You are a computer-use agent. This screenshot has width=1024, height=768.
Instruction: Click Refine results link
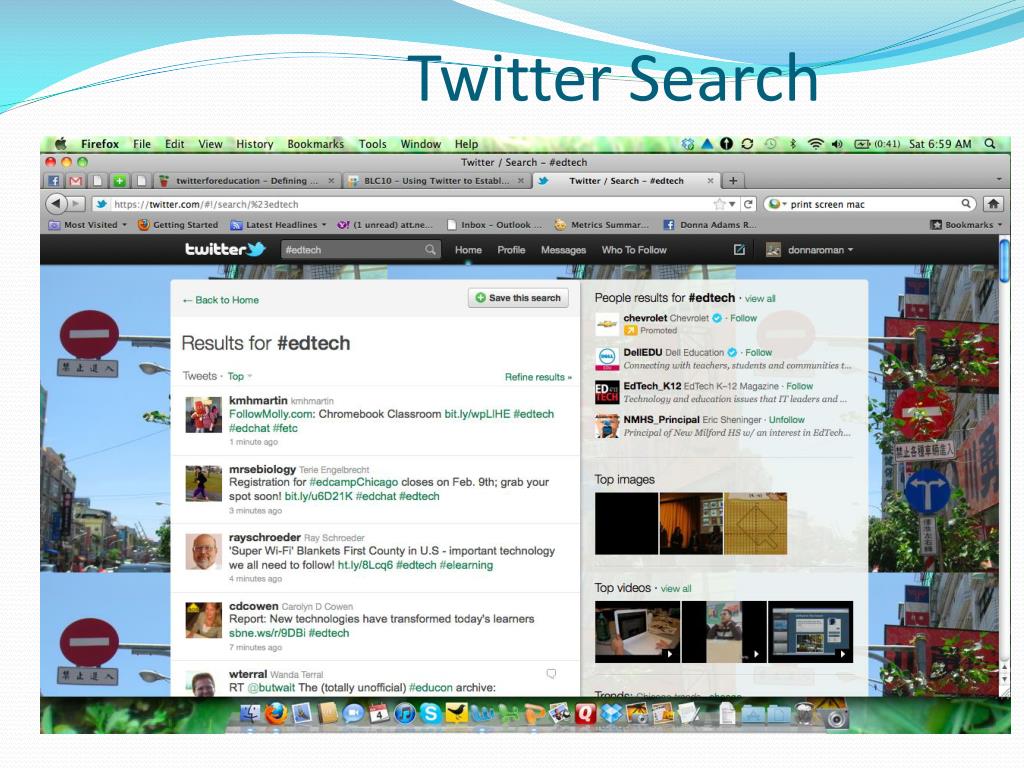(x=538, y=377)
